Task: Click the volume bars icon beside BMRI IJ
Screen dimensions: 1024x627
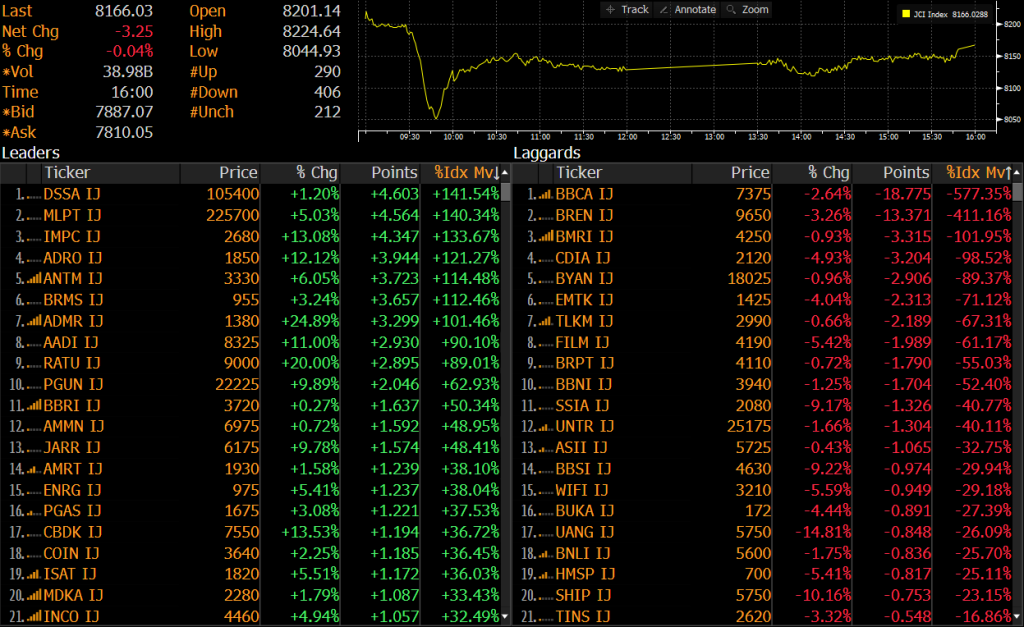Action: 545,237
